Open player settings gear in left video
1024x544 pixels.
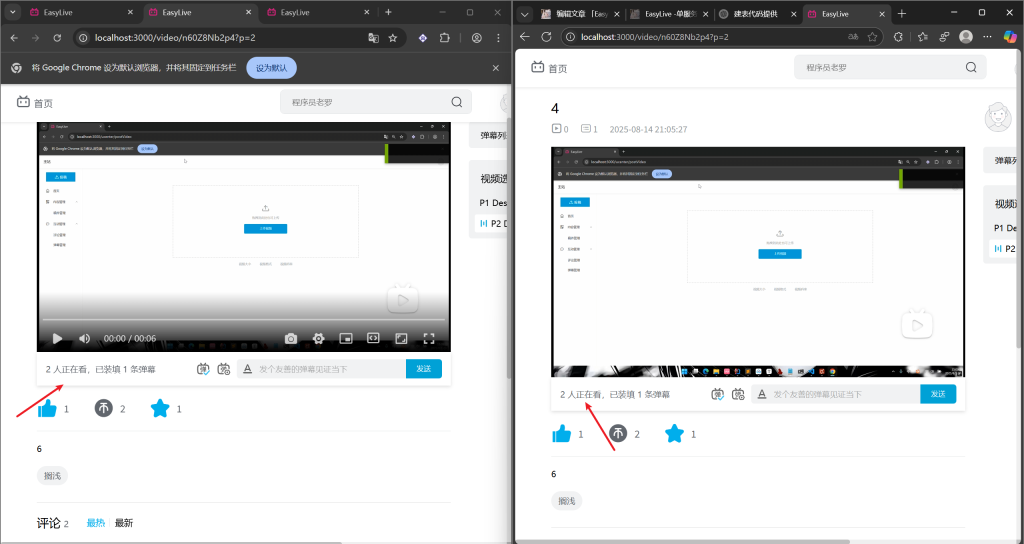tap(319, 339)
